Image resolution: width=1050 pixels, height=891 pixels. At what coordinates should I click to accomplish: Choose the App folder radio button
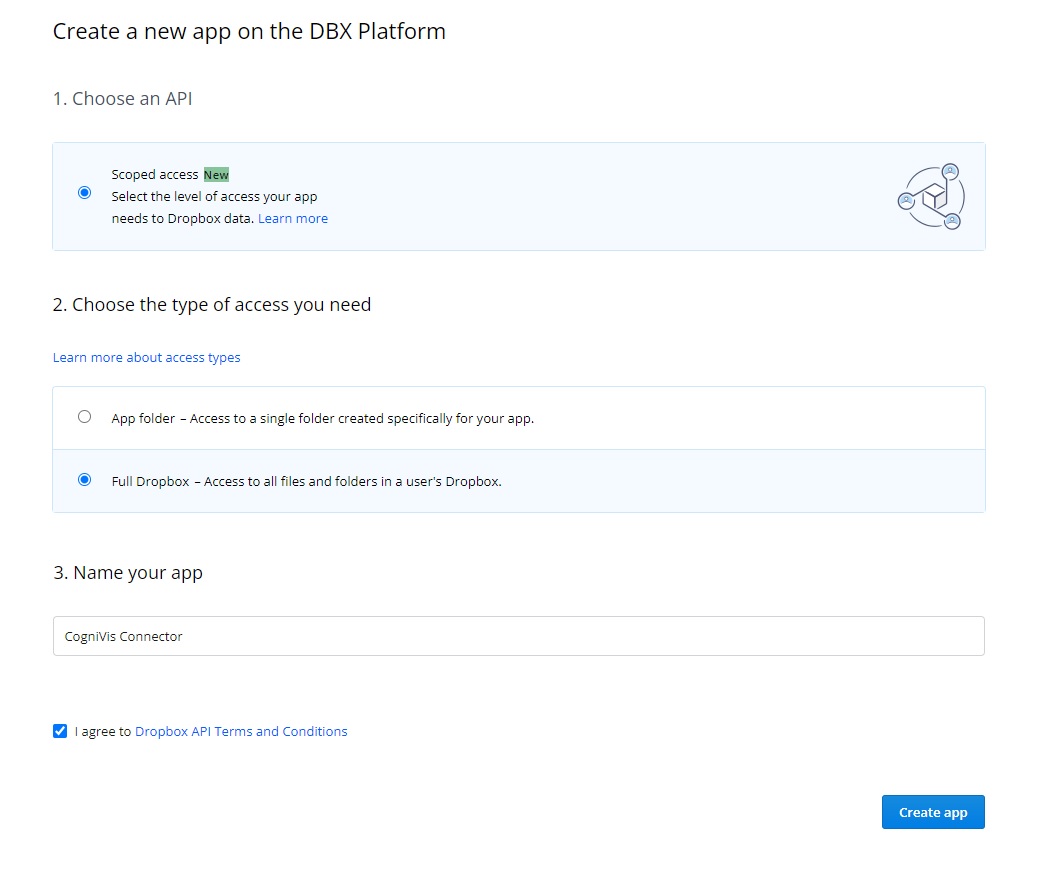[x=84, y=417]
